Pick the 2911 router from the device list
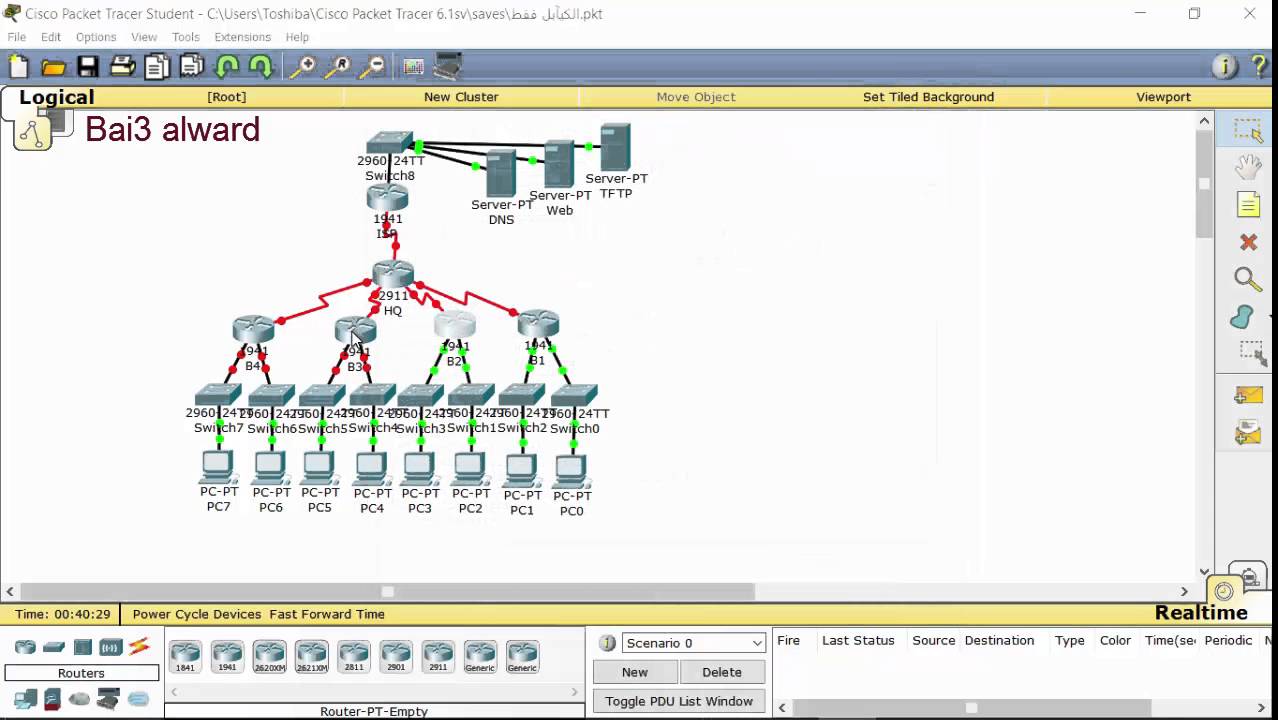 [x=438, y=656]
